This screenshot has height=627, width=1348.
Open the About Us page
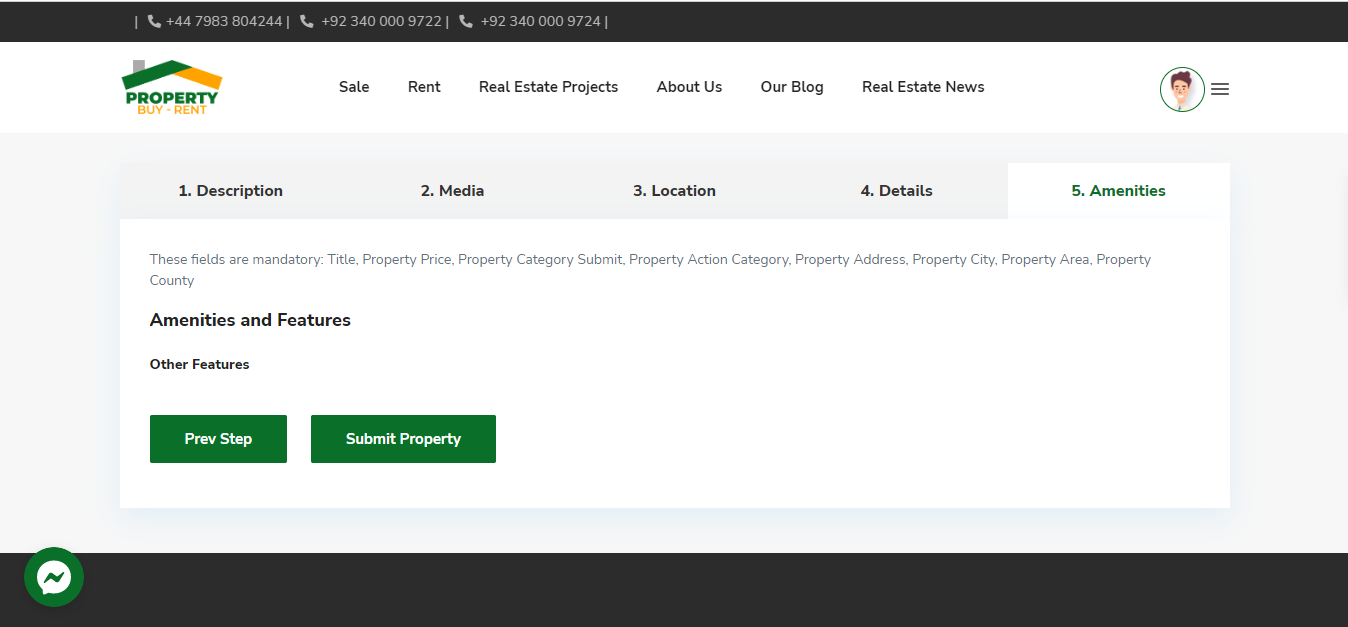click(x=689, y=87)
